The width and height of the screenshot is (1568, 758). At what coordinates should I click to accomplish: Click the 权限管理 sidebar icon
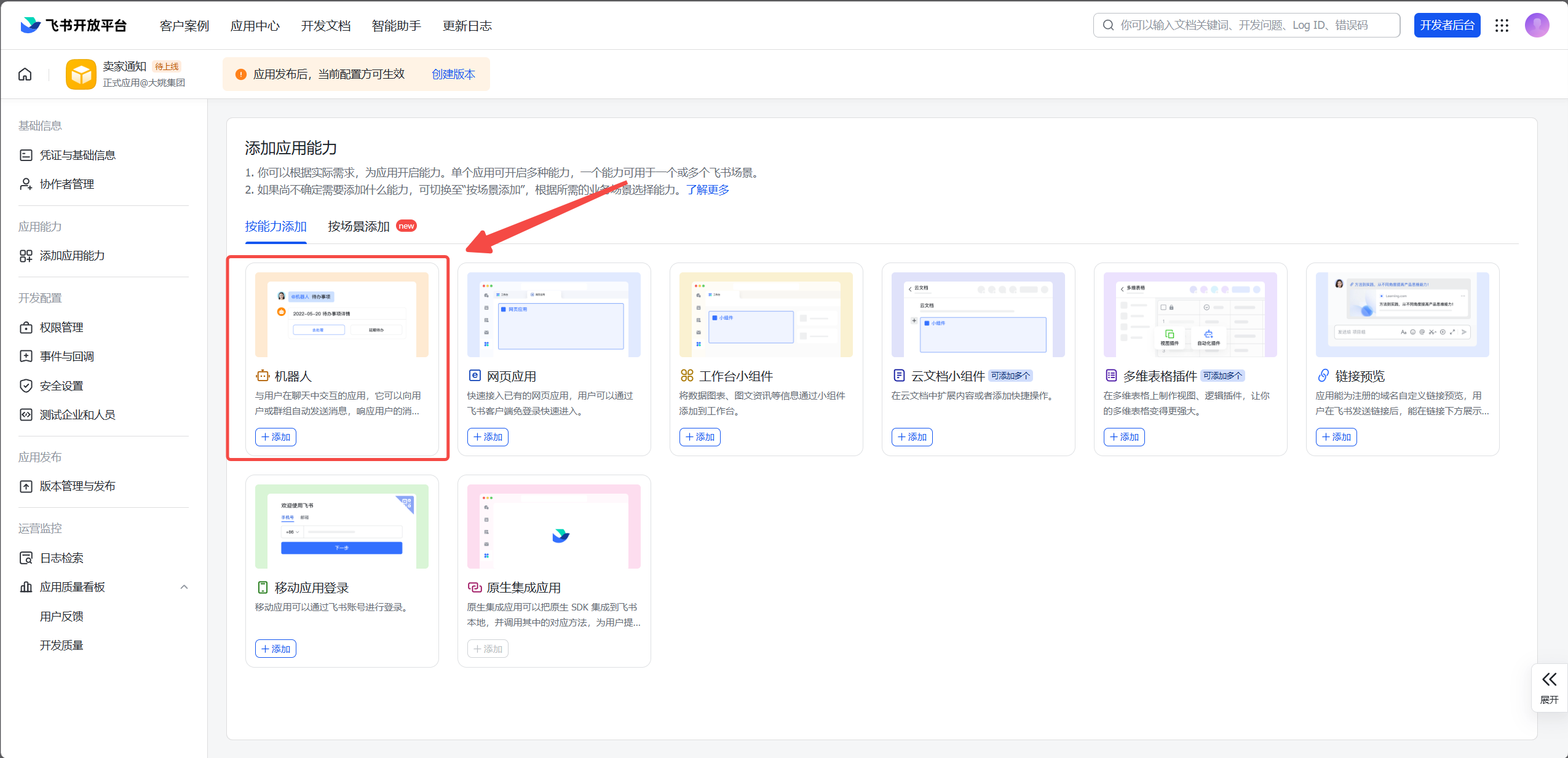pyautogui.click(x=26, y=328)
